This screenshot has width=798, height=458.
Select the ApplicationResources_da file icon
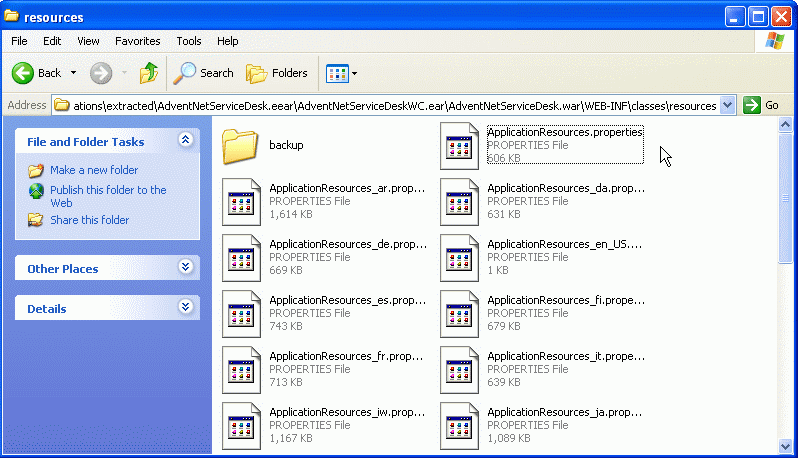pyautogui.click(x=459, y=202)
